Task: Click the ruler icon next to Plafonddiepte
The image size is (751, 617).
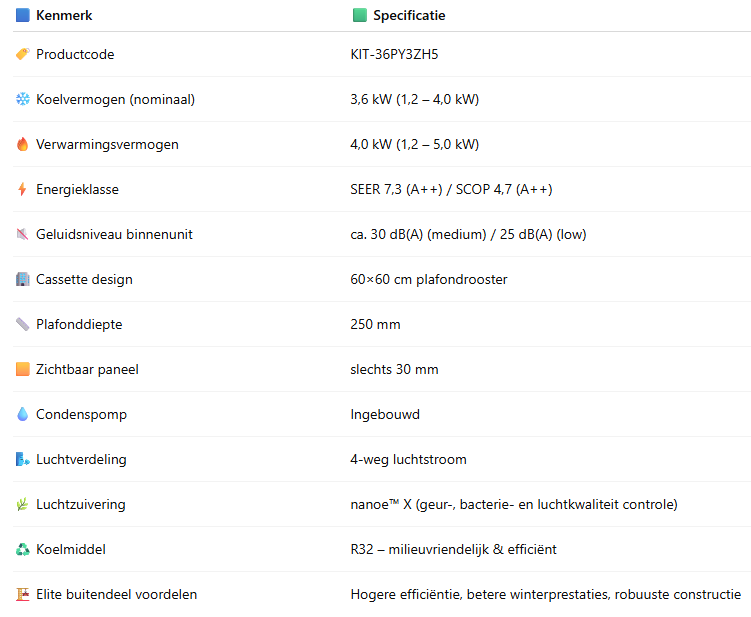Action: [x=23, y=324]
